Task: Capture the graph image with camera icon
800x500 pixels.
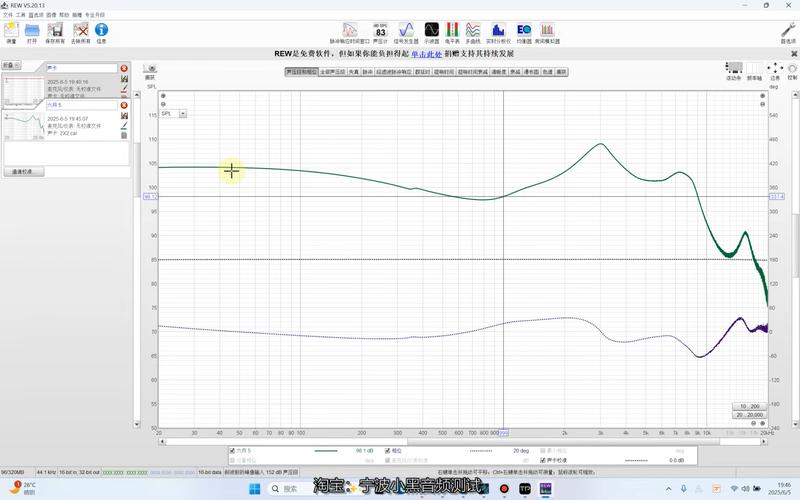Action: point(150,71)
